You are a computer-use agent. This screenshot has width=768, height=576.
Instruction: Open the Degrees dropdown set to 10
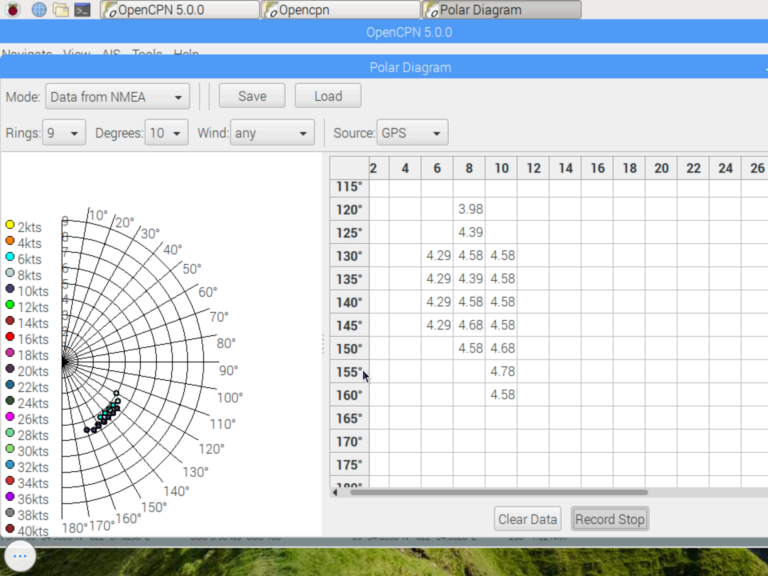[x=166, y=133]
